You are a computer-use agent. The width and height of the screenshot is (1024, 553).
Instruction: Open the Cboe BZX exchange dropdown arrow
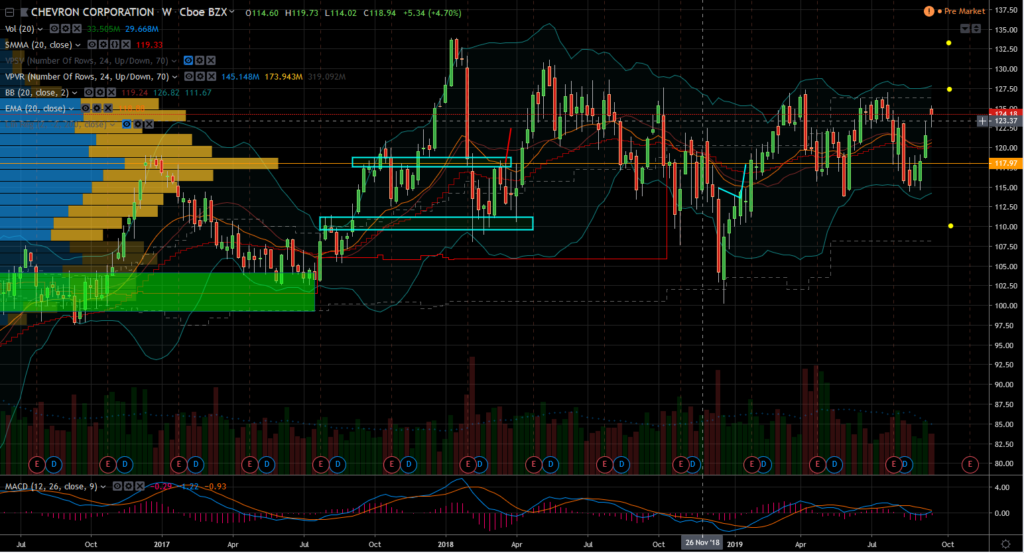point(231,12)
